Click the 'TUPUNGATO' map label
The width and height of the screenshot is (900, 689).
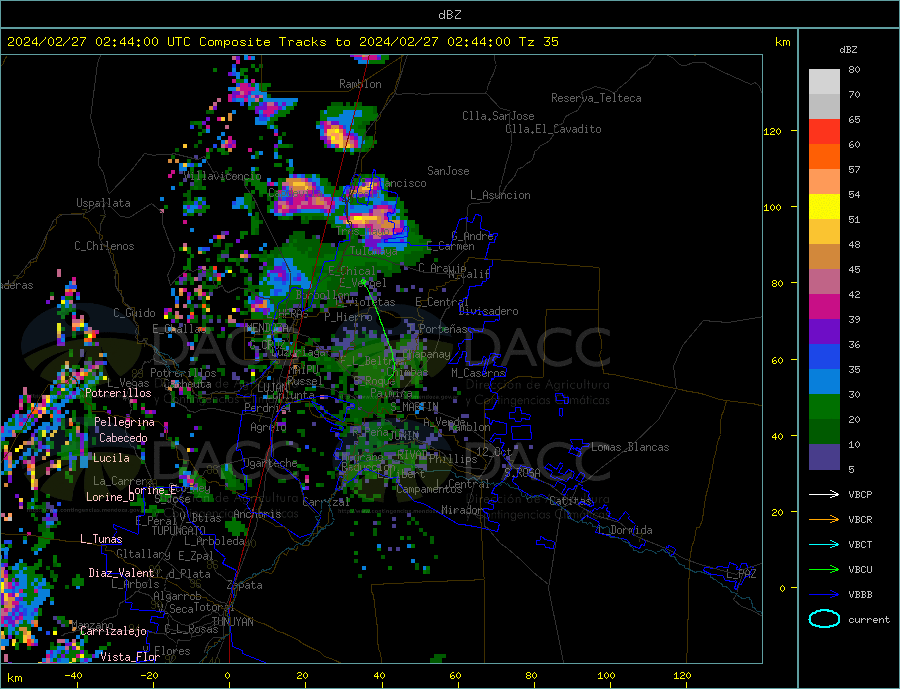(x=179, y=531)
